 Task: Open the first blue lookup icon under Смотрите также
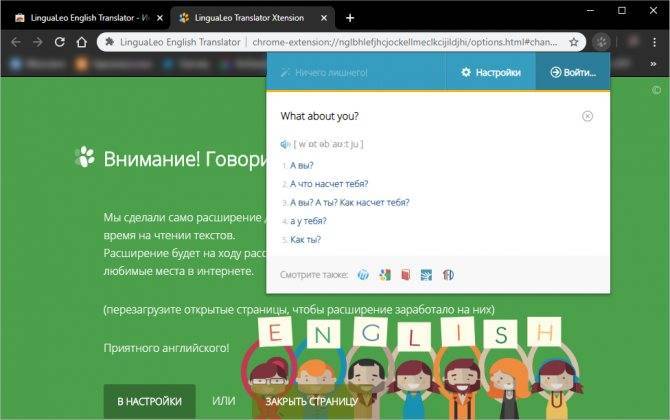point(363,275)
